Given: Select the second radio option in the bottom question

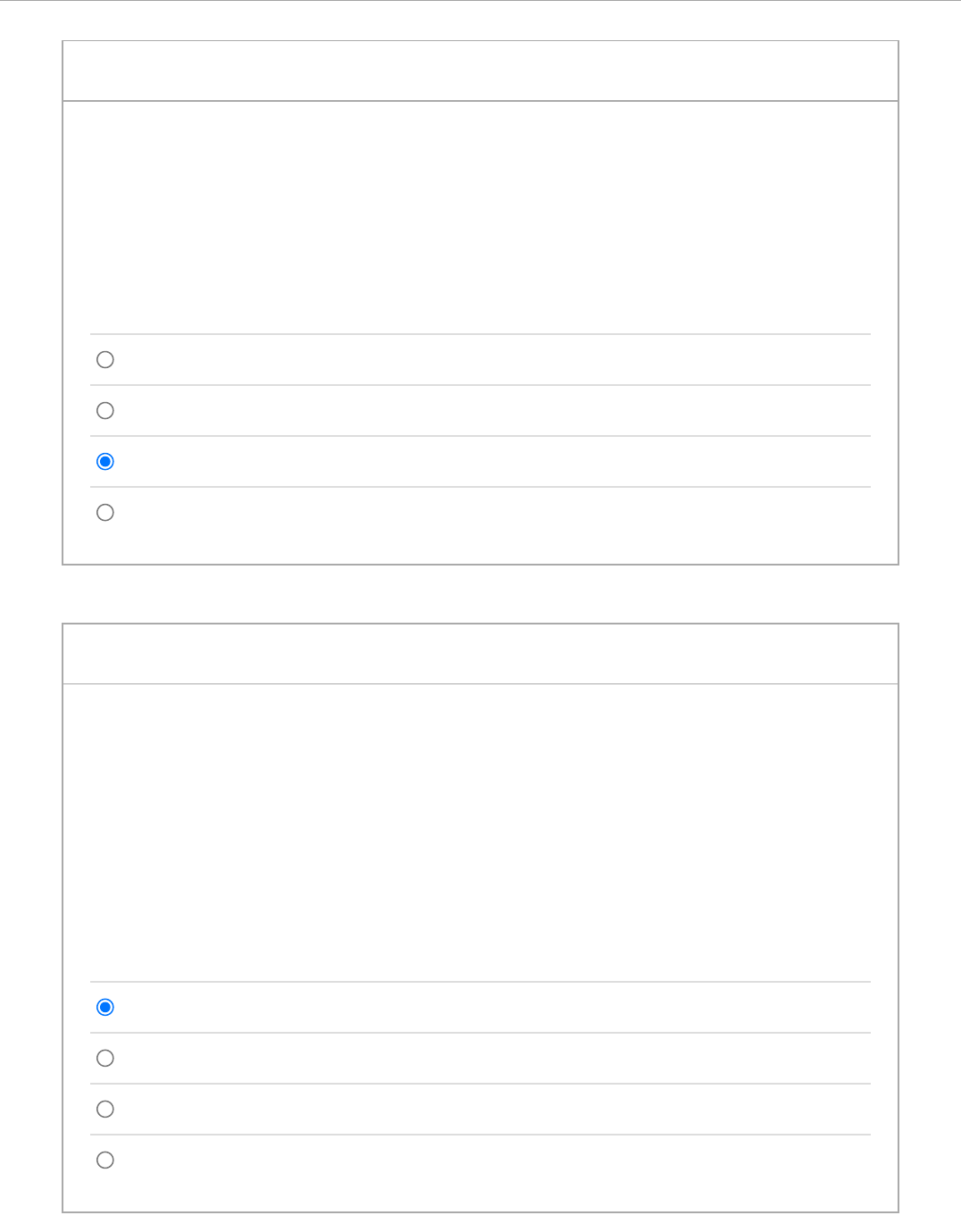Looking at the screenshot, I should point(105,1059).
